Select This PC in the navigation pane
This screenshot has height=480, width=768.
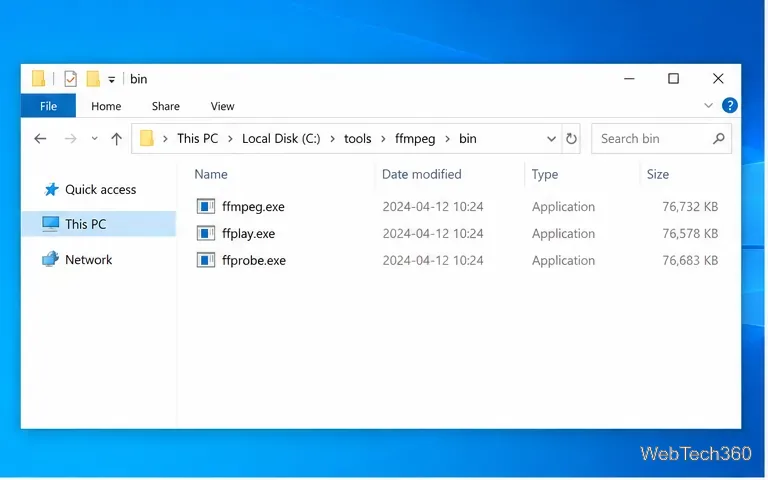98,224
